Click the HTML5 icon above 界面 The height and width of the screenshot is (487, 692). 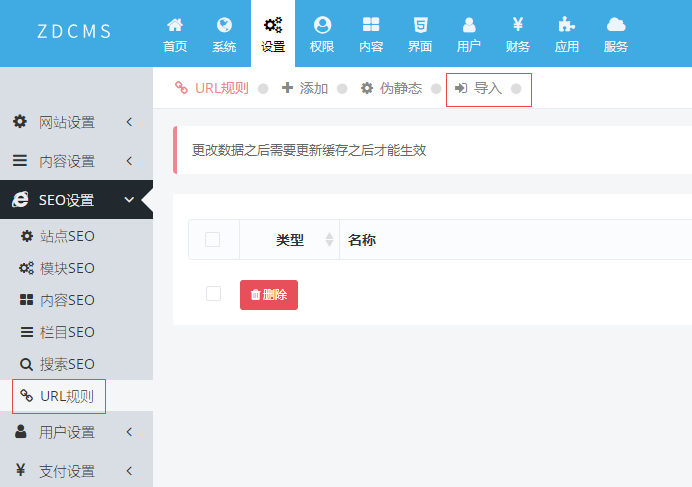[420, 25]
